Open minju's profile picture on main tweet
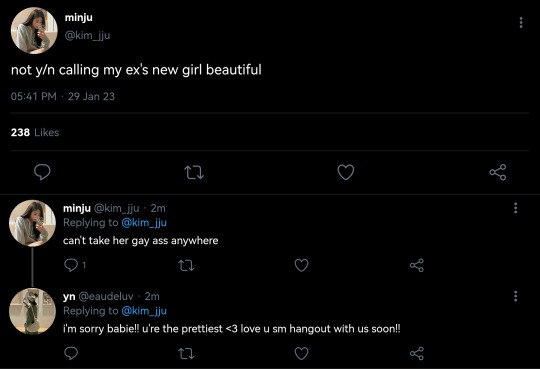The height and width of the screenshot is (369, 540). (x=34, y=31)
